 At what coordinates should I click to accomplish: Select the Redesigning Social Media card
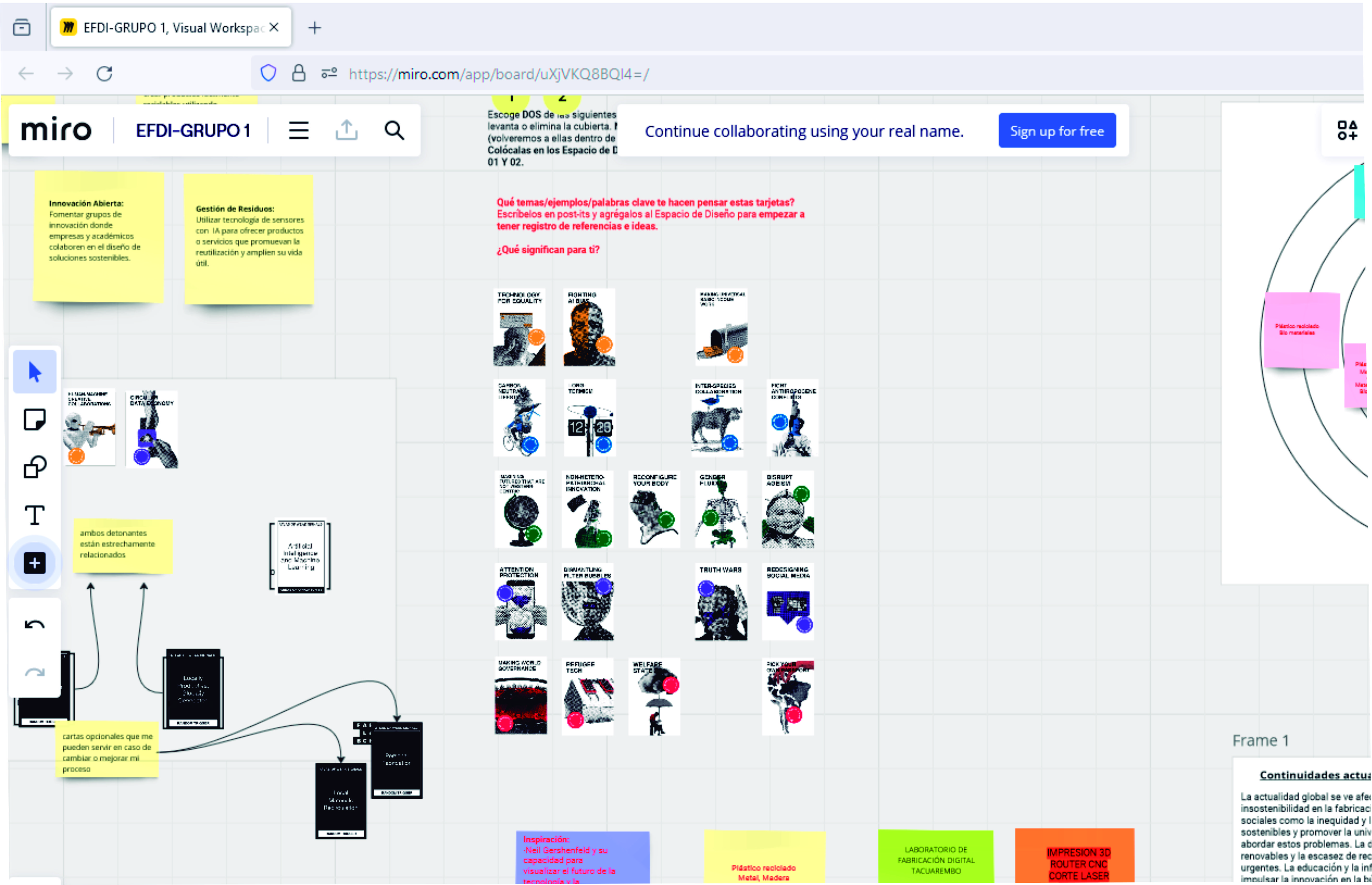[788, 602]
